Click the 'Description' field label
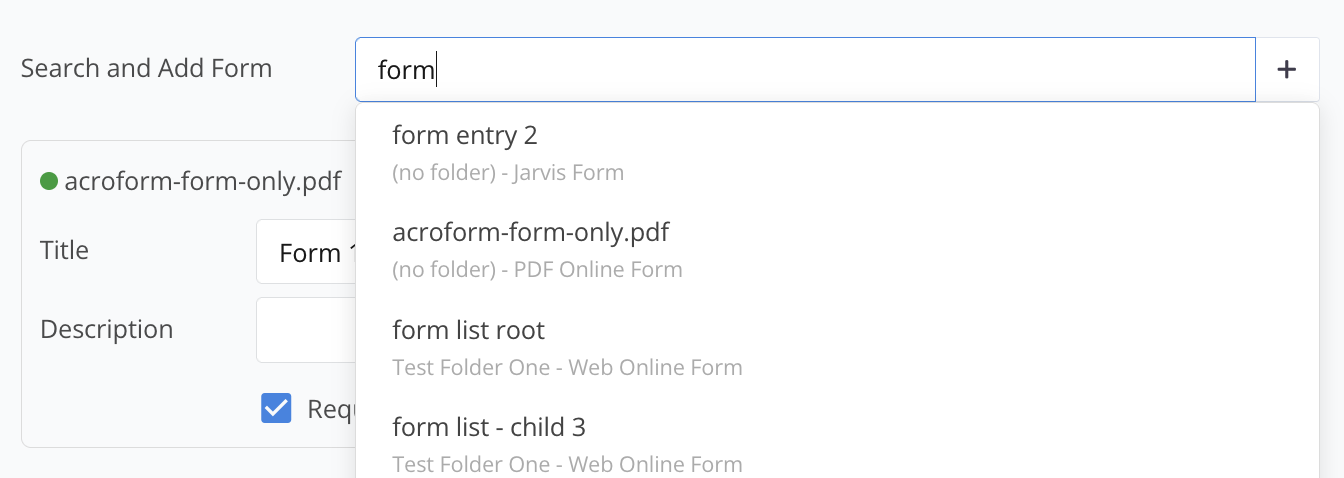The width and height of the screenshot is (1344, 478). [x=106, y=329]
